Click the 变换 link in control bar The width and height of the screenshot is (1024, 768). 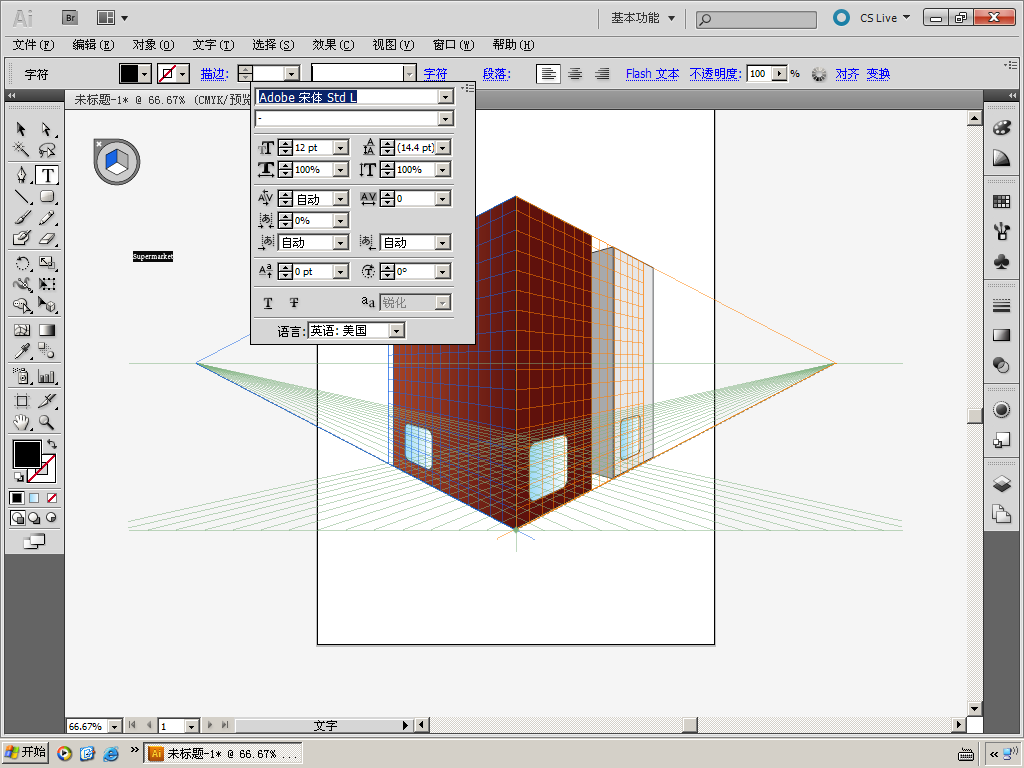tap(878, 74)
